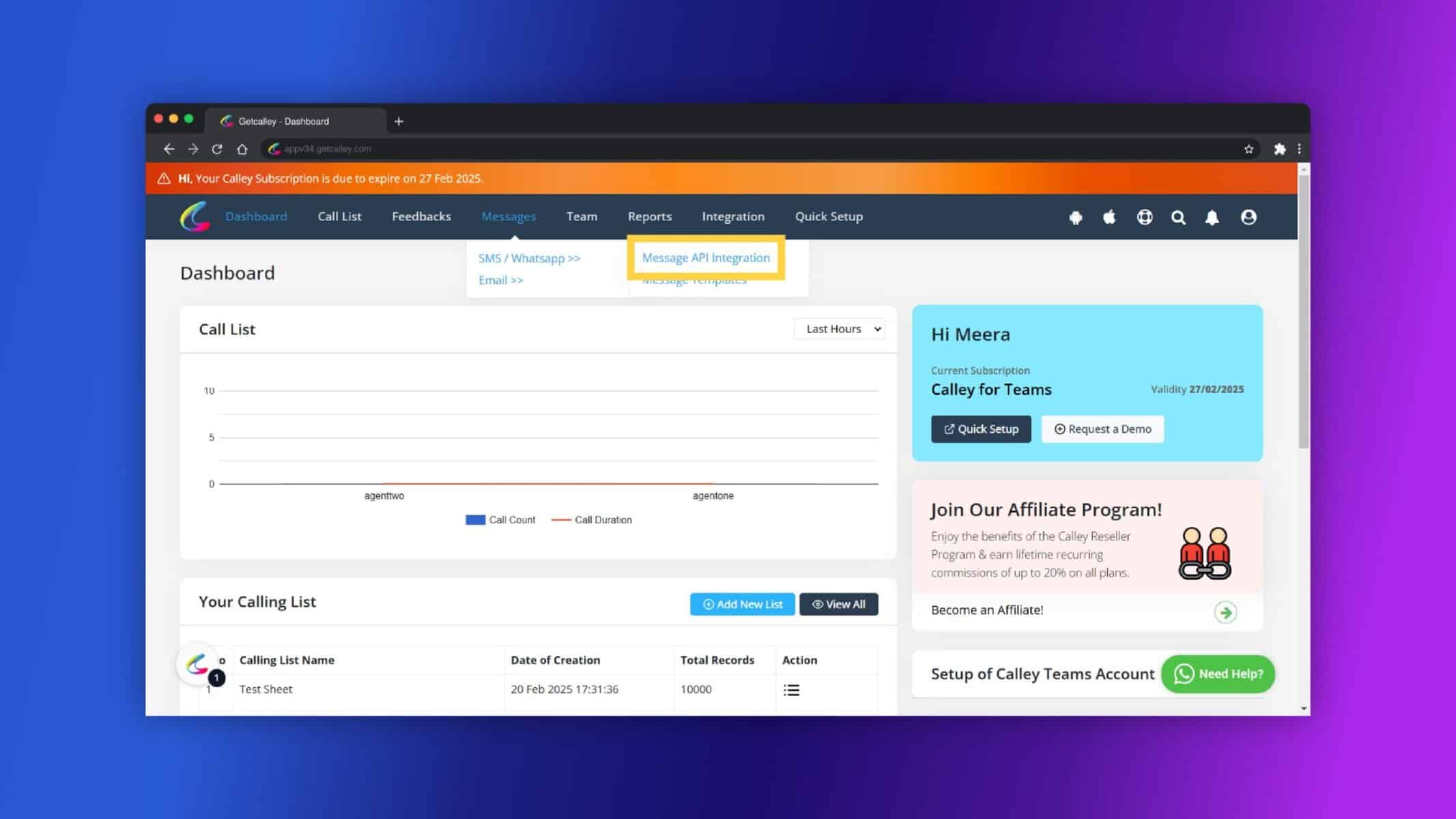
Task: Select SMS / Whatsapp submenu
Action: 529,258
